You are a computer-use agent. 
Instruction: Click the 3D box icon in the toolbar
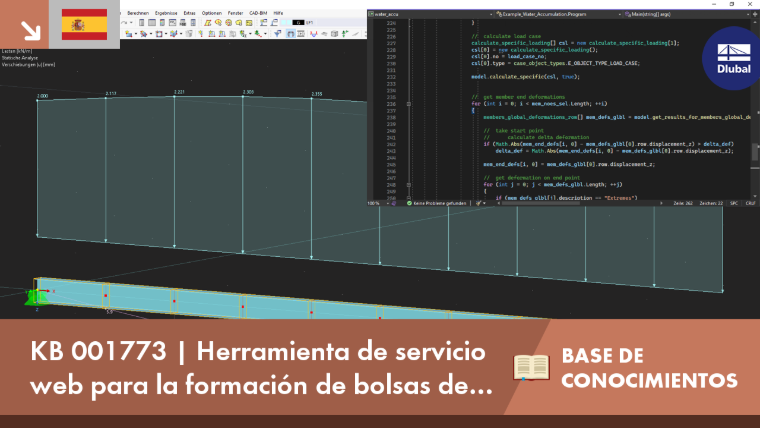click(334, 33)
